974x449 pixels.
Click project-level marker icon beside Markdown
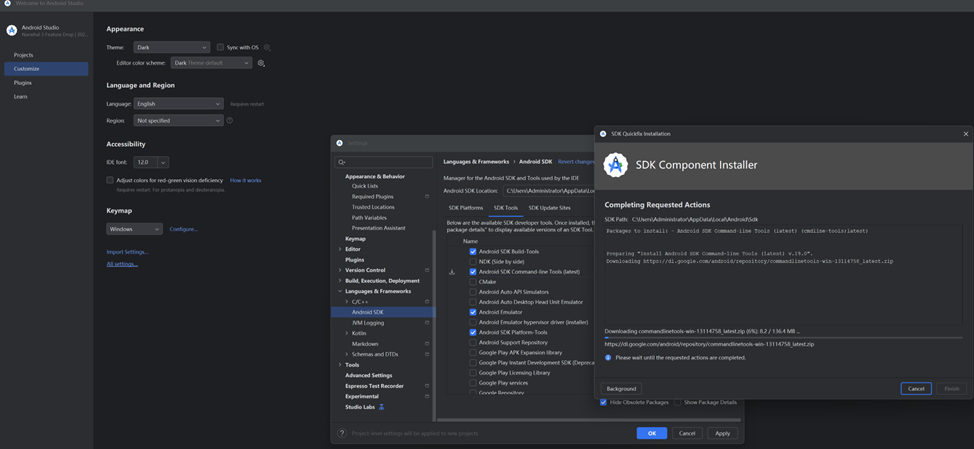click(x=427, y=343)
